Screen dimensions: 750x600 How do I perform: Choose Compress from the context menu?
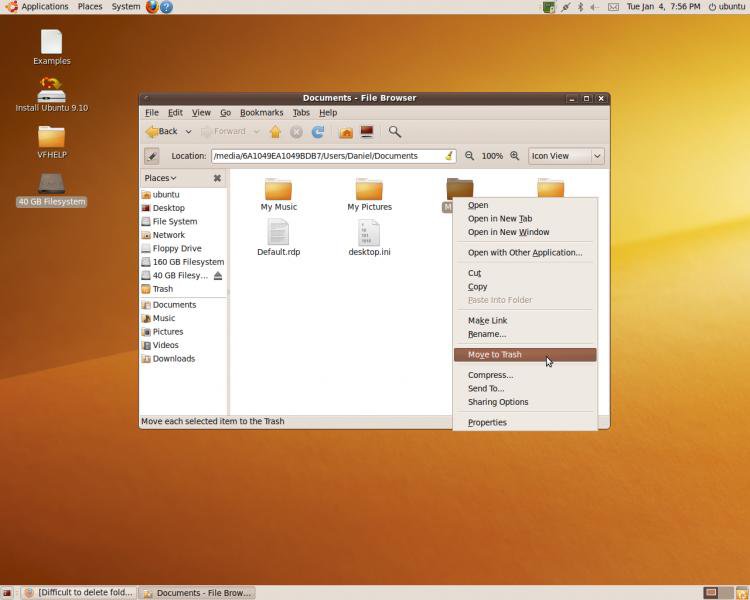[525, 375]
